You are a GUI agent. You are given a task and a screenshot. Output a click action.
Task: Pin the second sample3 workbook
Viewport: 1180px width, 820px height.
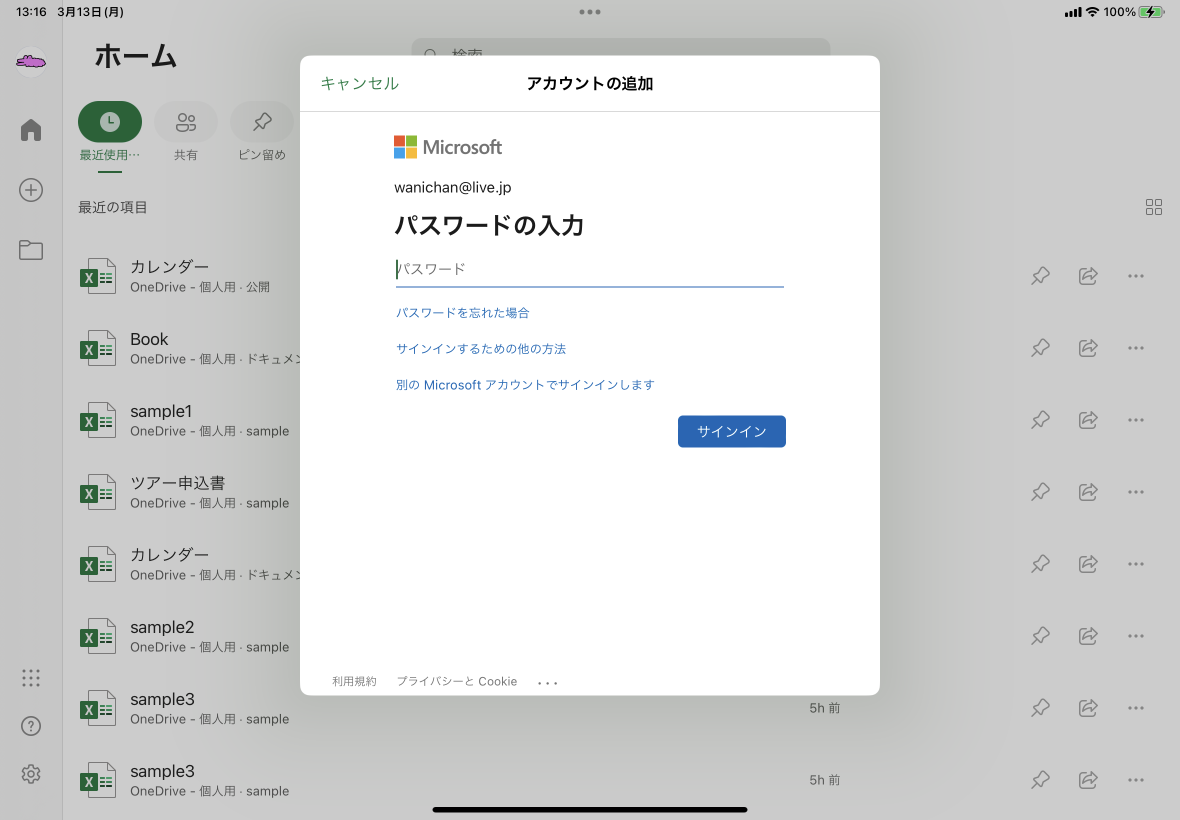click(1040, 779)
